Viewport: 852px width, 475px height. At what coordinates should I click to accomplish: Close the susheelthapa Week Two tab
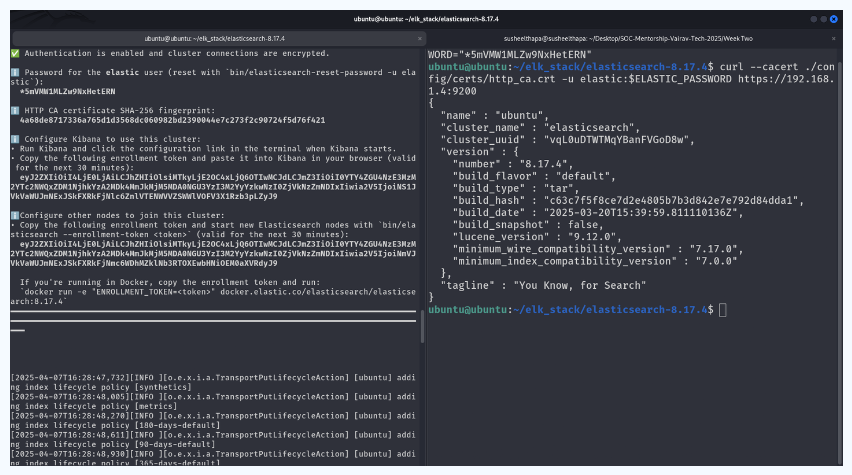pyautogui.click(x=834, y=39)
